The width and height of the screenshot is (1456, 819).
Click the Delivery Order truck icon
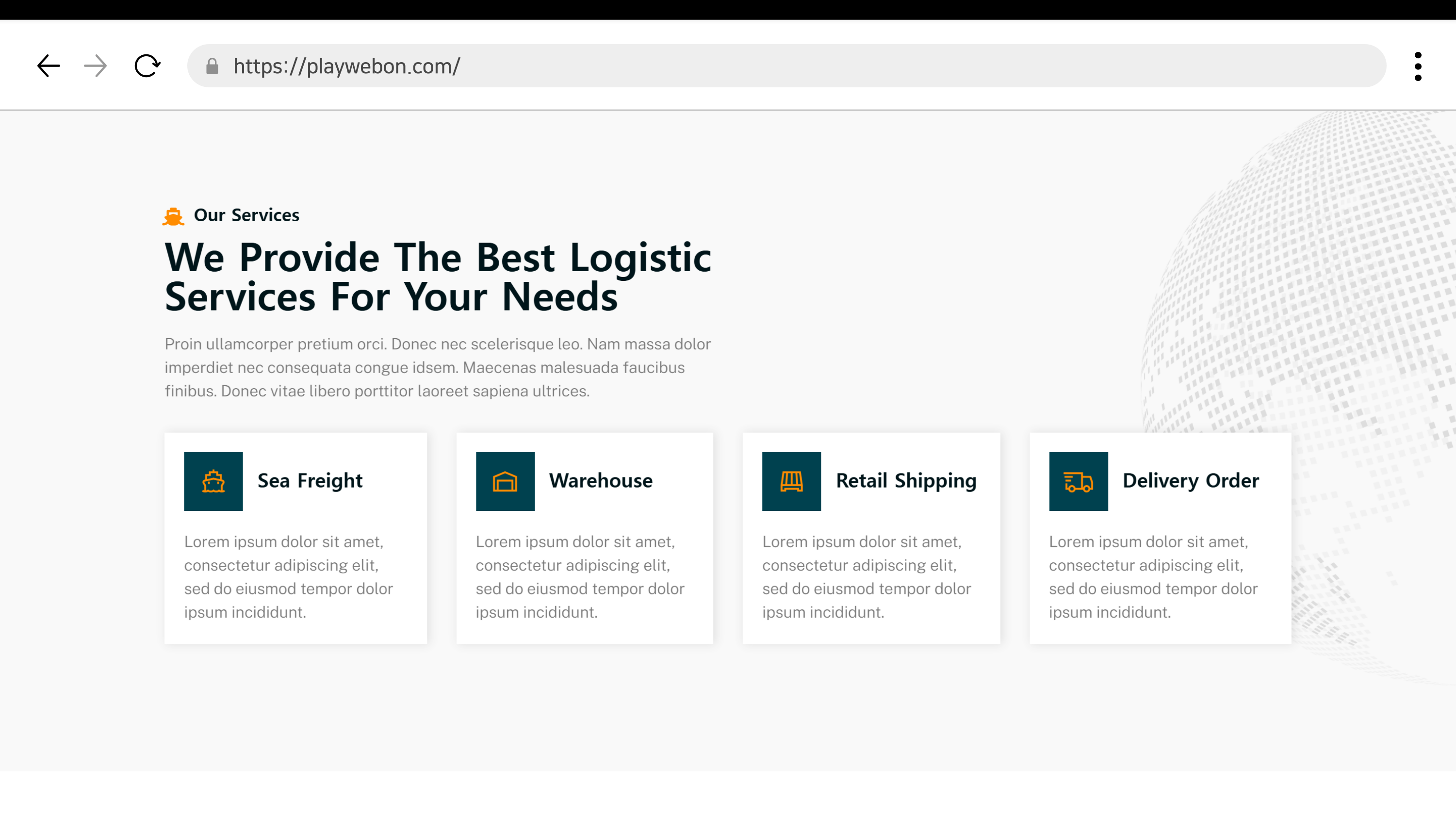[1078, 481]
